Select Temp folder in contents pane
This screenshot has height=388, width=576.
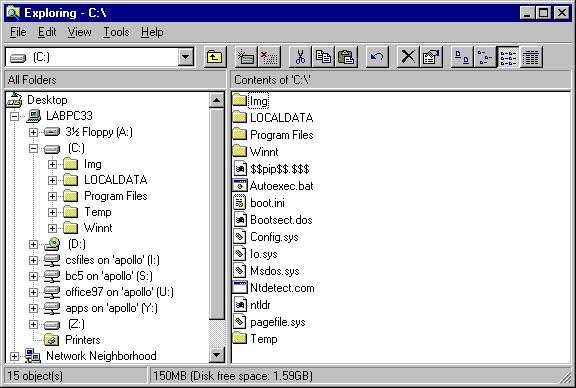click(x=255, y=338)
